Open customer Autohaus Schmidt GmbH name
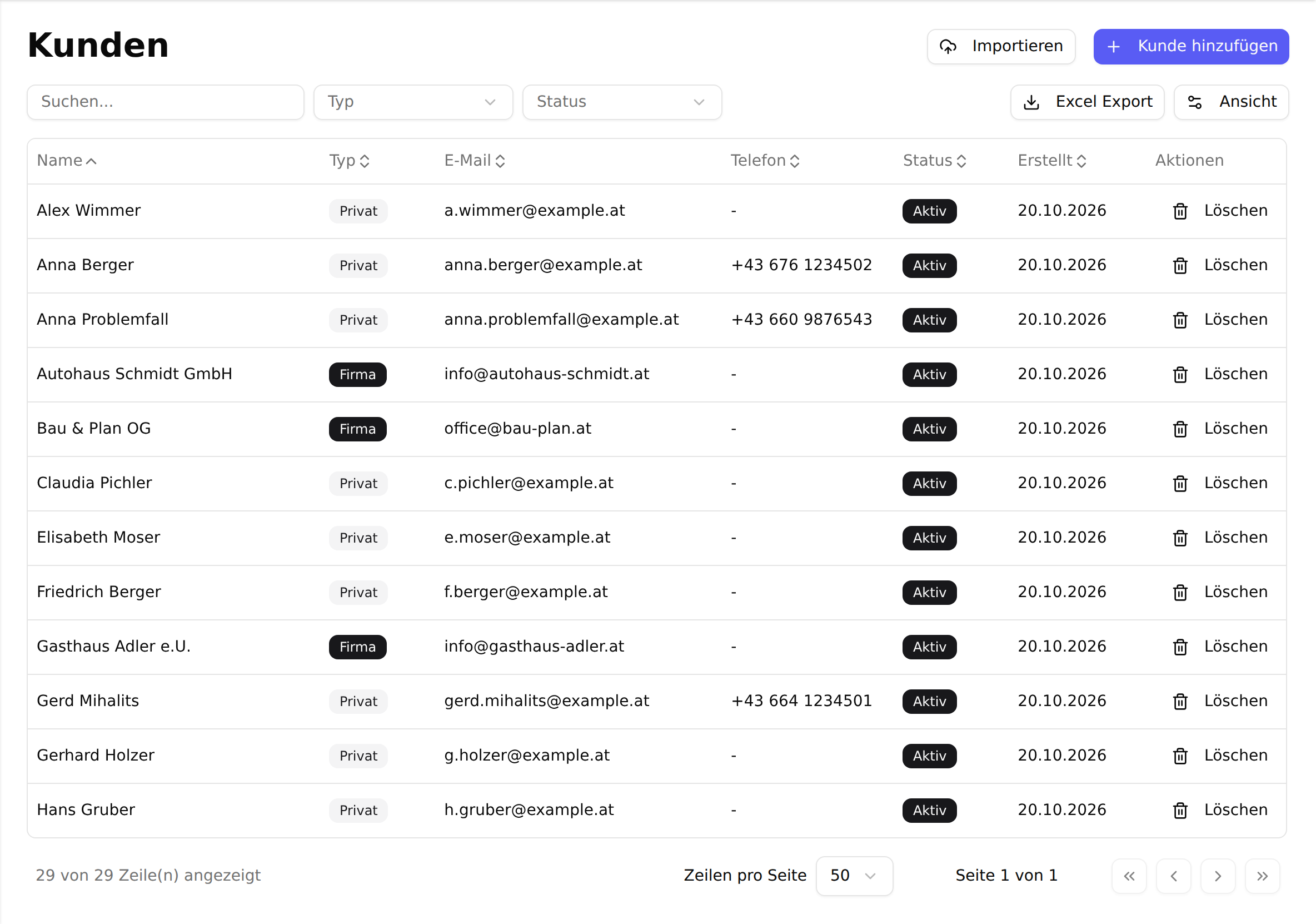The width and height of the screenshot is (1316, 924). point(134,374)
